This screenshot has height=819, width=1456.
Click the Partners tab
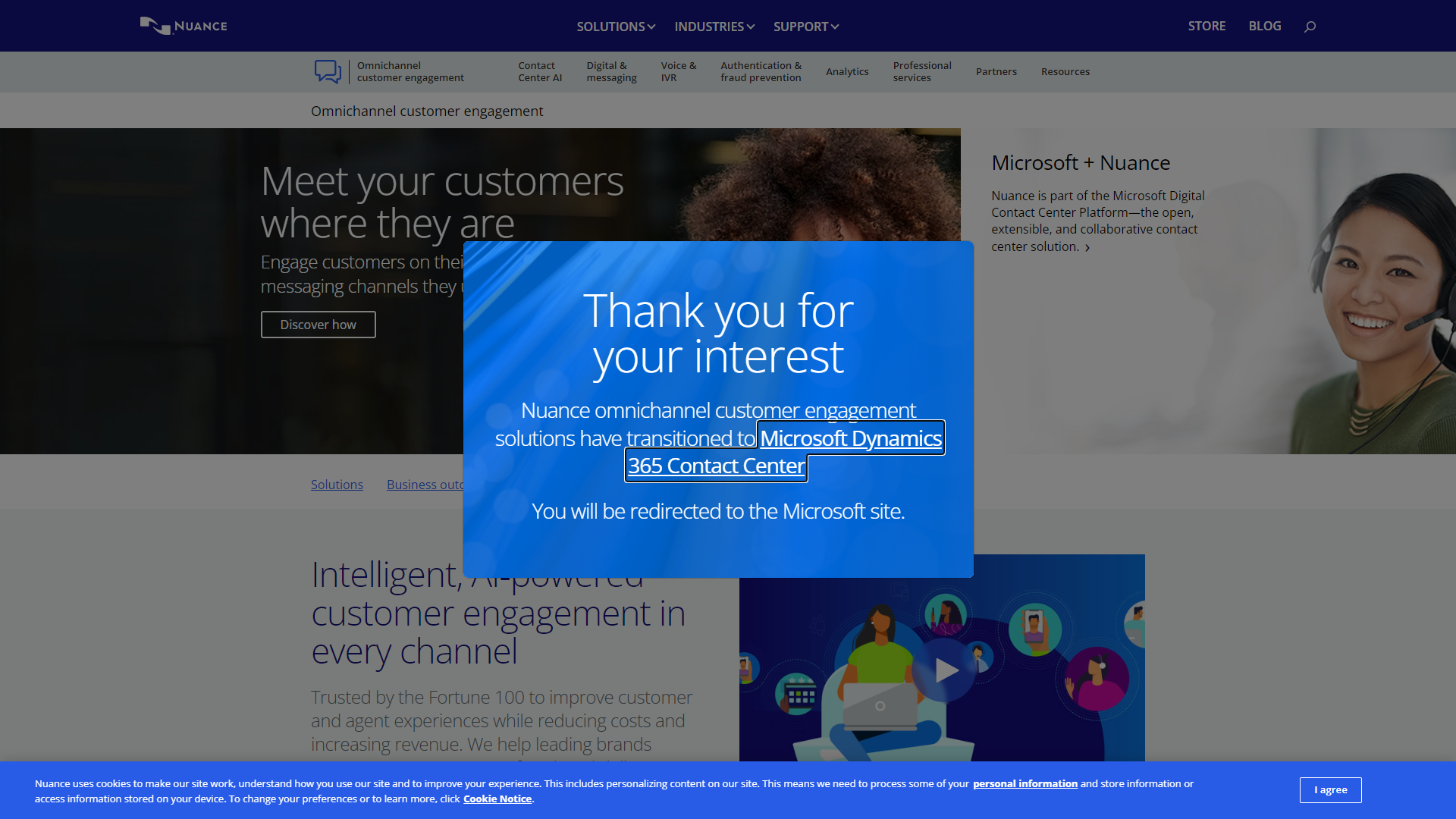[x=996, y=71]
